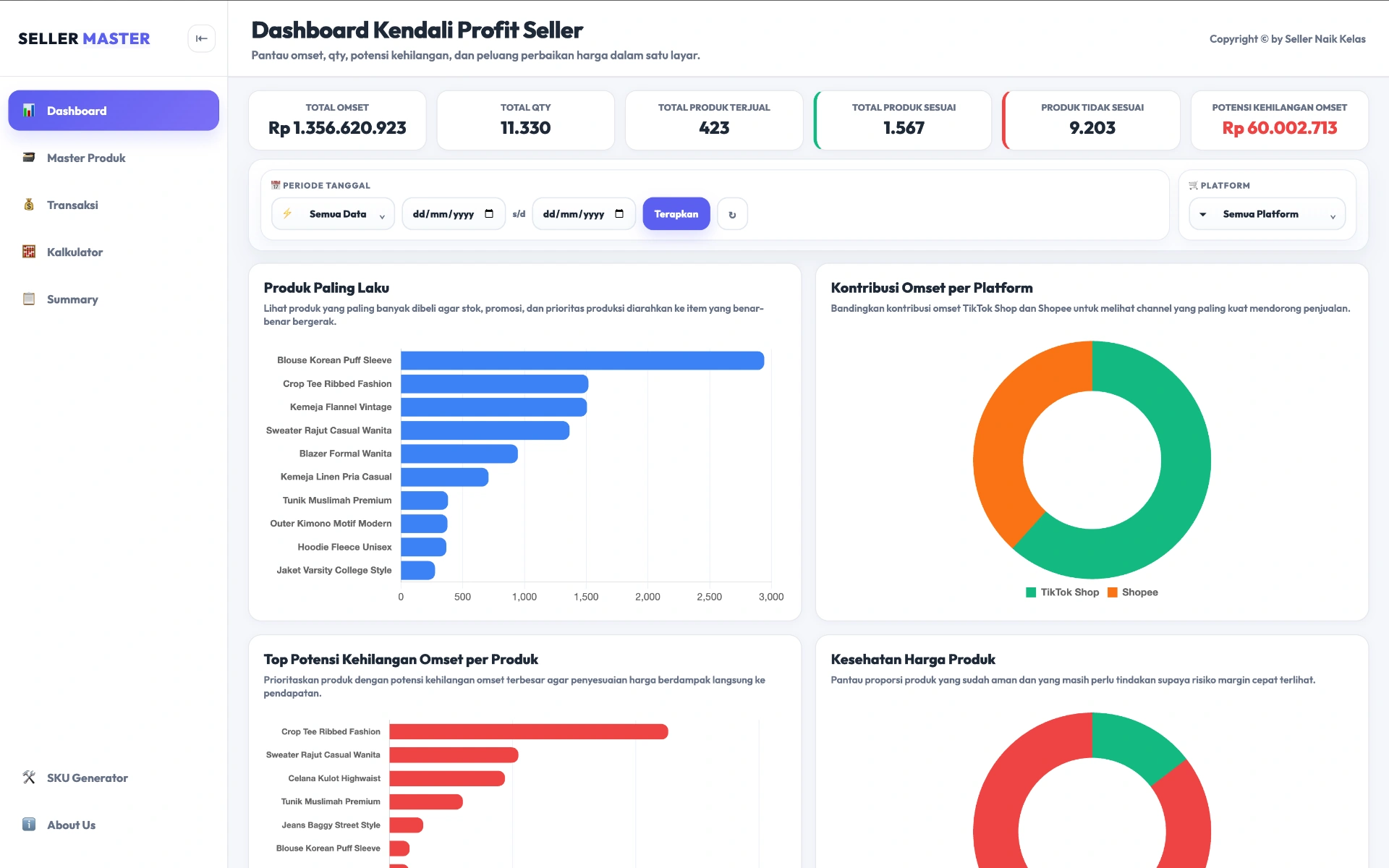Click the reset refresh icon button
Image resolution: width=1389 pixels, height=868 pixels.
[732, 214]
